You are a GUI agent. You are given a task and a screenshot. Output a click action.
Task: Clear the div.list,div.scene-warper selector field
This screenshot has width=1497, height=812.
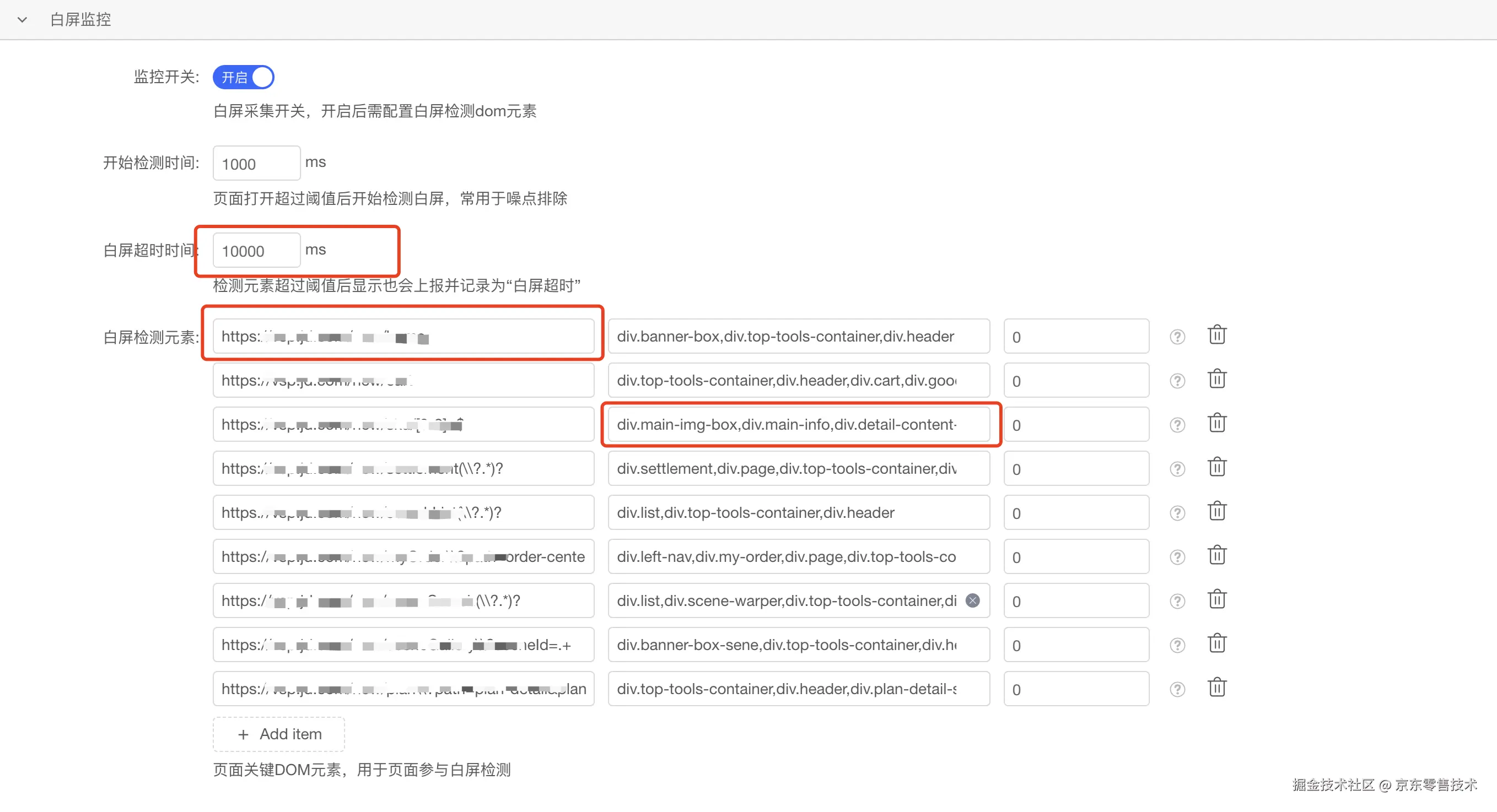click(x=972, y=600)
